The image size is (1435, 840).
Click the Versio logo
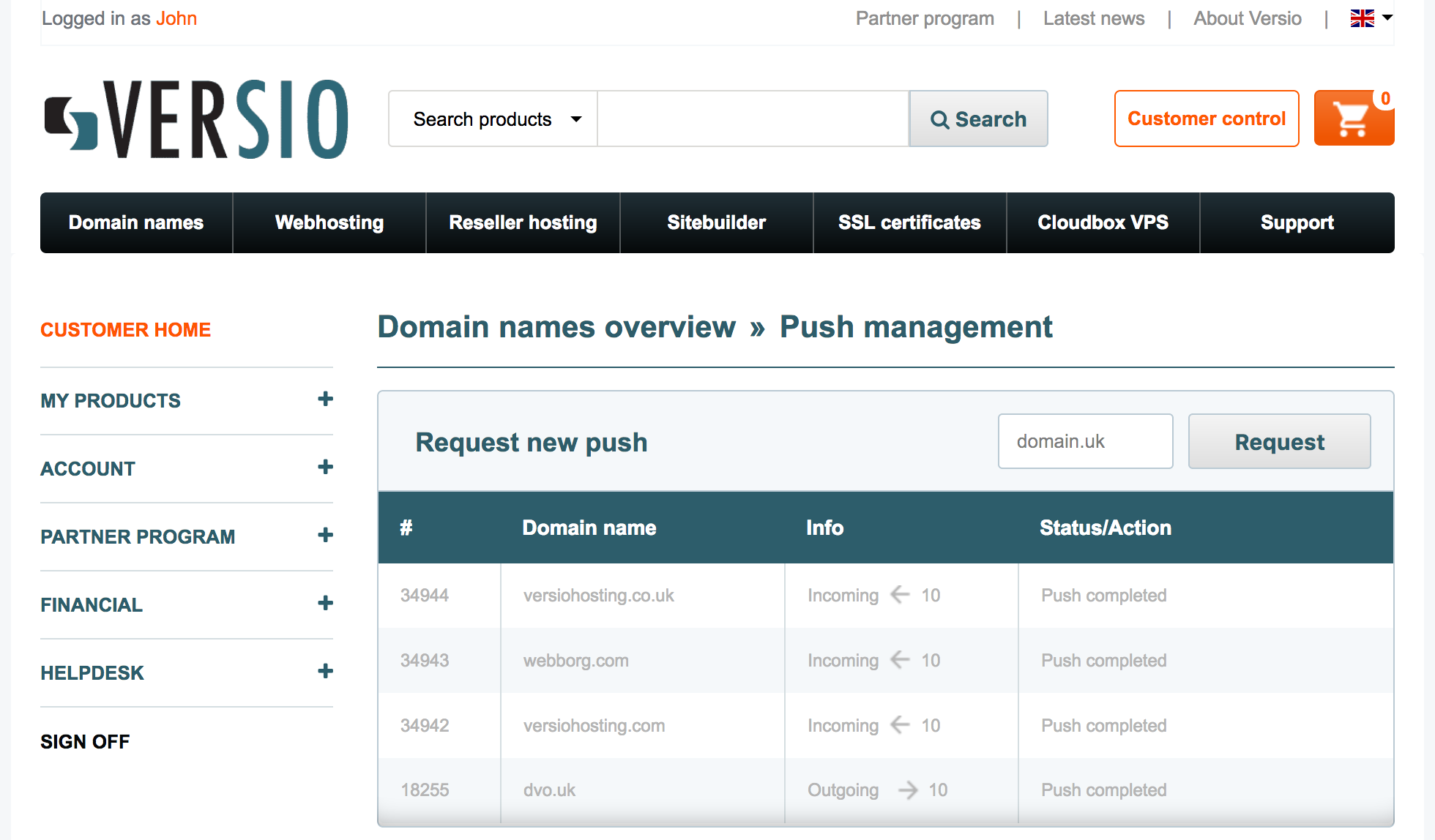[x=196, y=119]
